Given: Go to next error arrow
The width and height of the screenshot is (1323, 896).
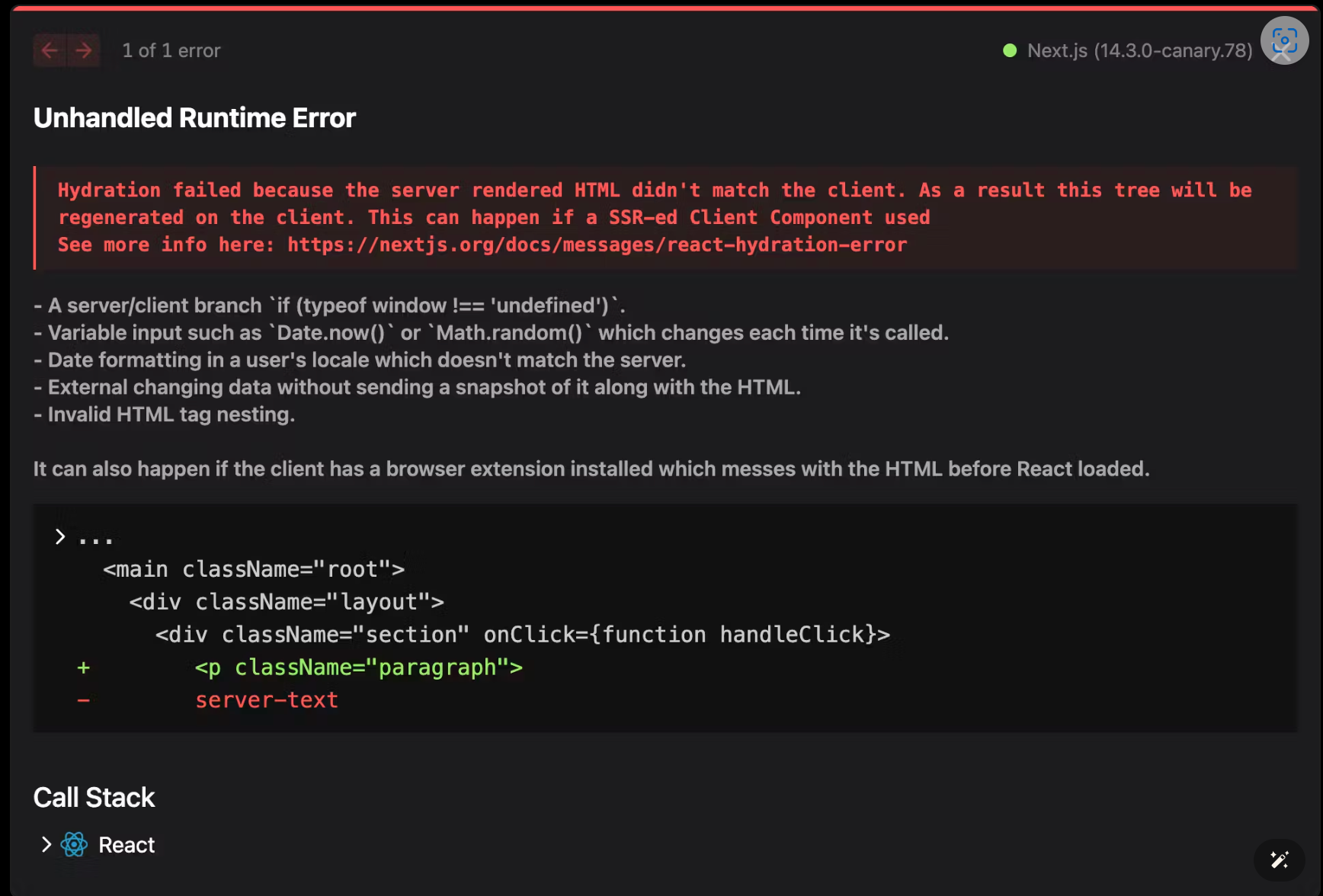Looking at the screenshot, I should [x=84, y=50].
